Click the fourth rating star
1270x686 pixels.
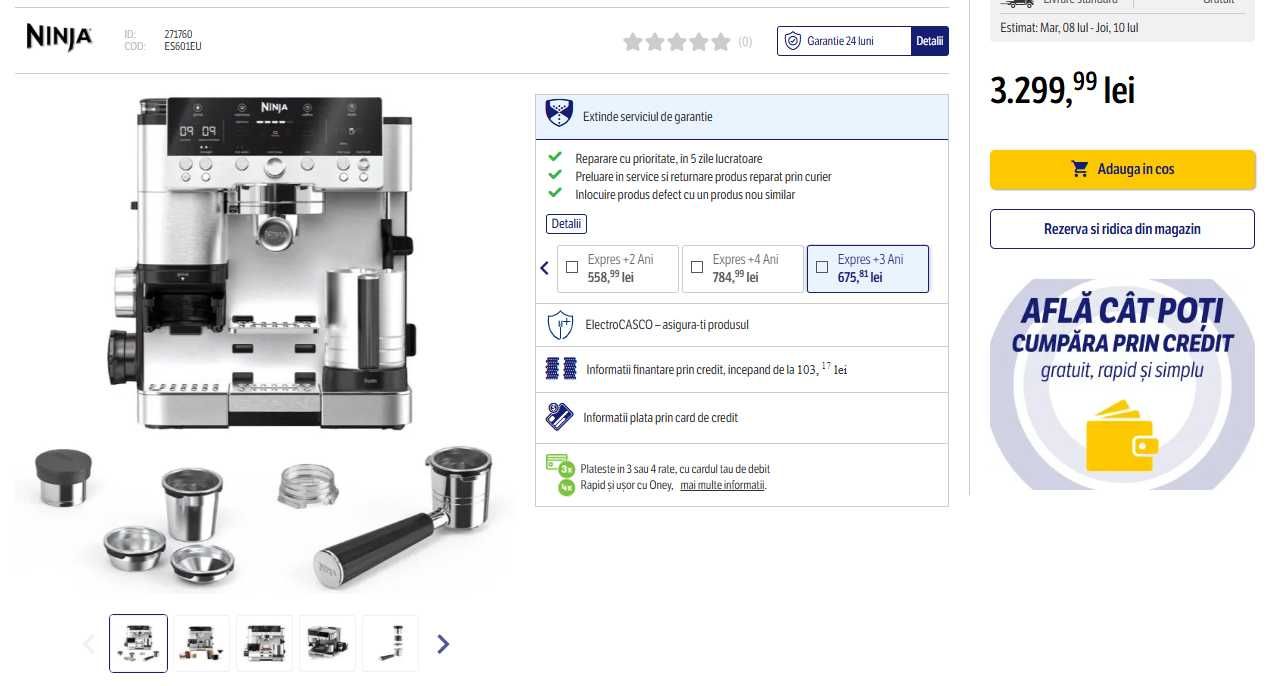pos(699,42)
